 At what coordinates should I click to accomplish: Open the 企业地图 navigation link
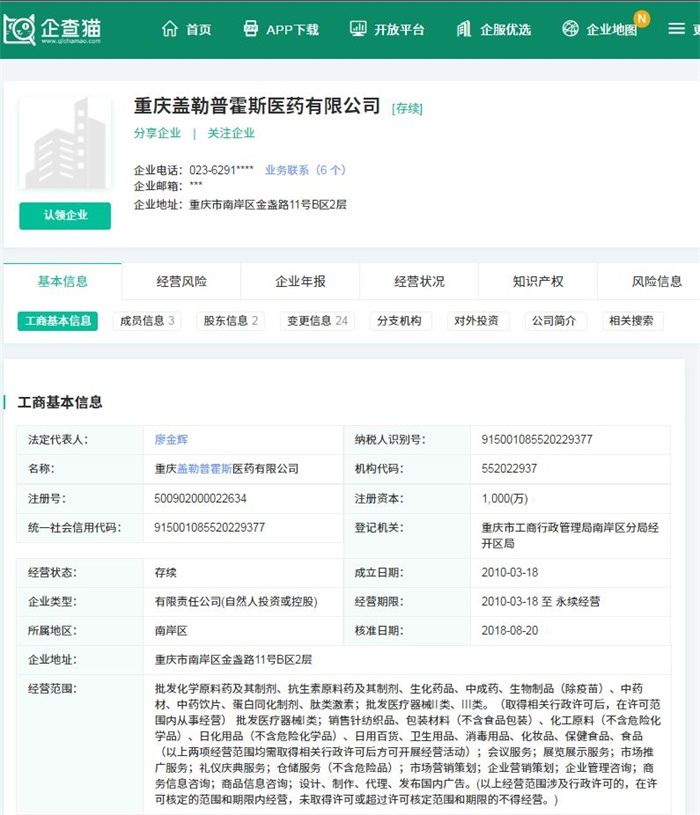point(611,30)
